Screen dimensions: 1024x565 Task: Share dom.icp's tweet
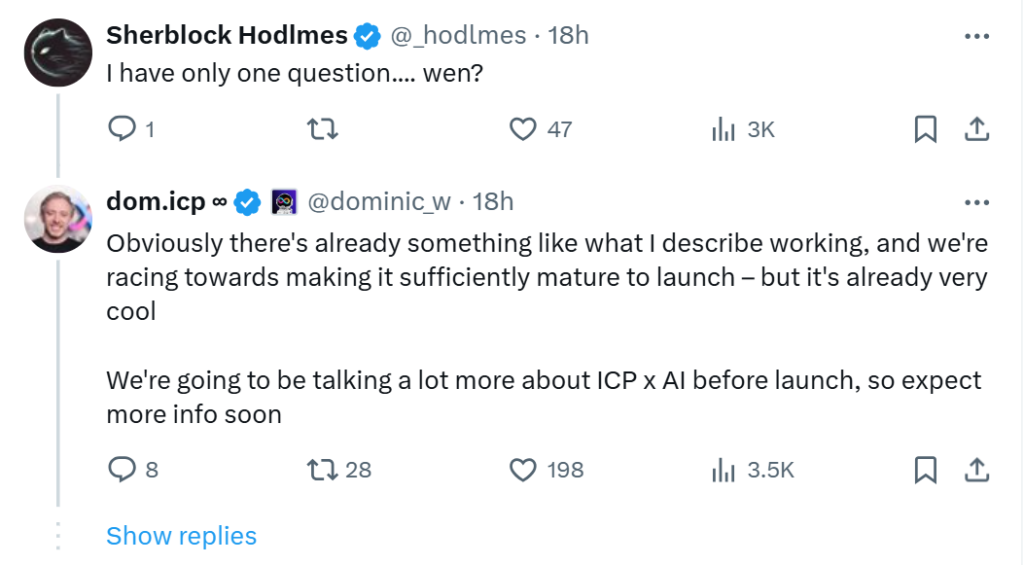(x=976, y=469)
